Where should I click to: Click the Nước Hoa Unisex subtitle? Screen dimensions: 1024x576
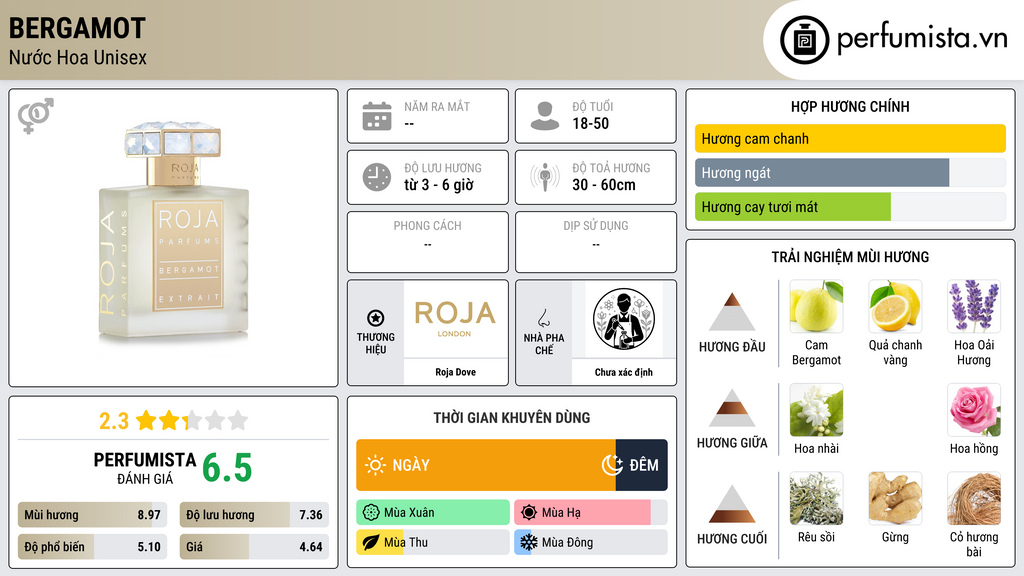[78, 57]
